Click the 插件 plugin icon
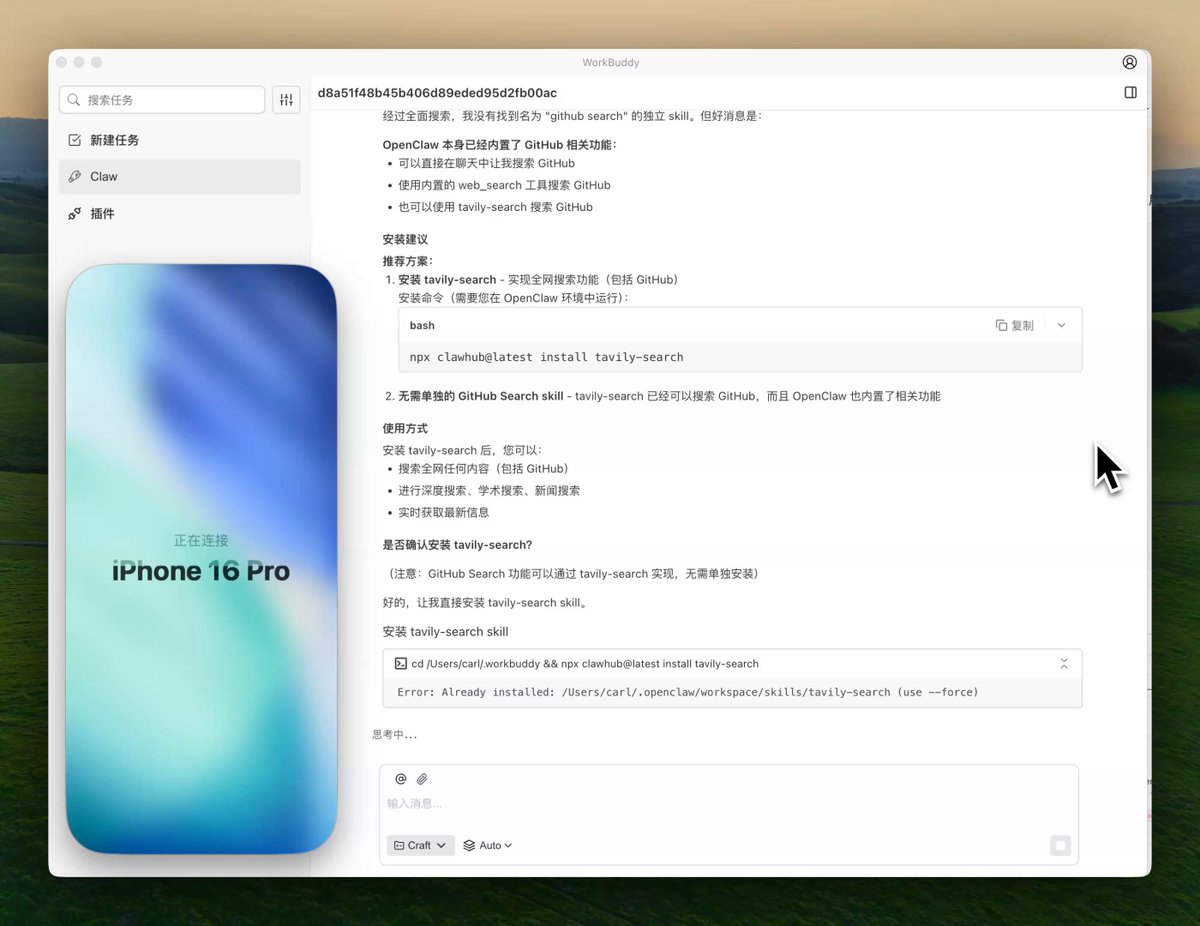The image size is (1200, 926). [x=74, y=213]
